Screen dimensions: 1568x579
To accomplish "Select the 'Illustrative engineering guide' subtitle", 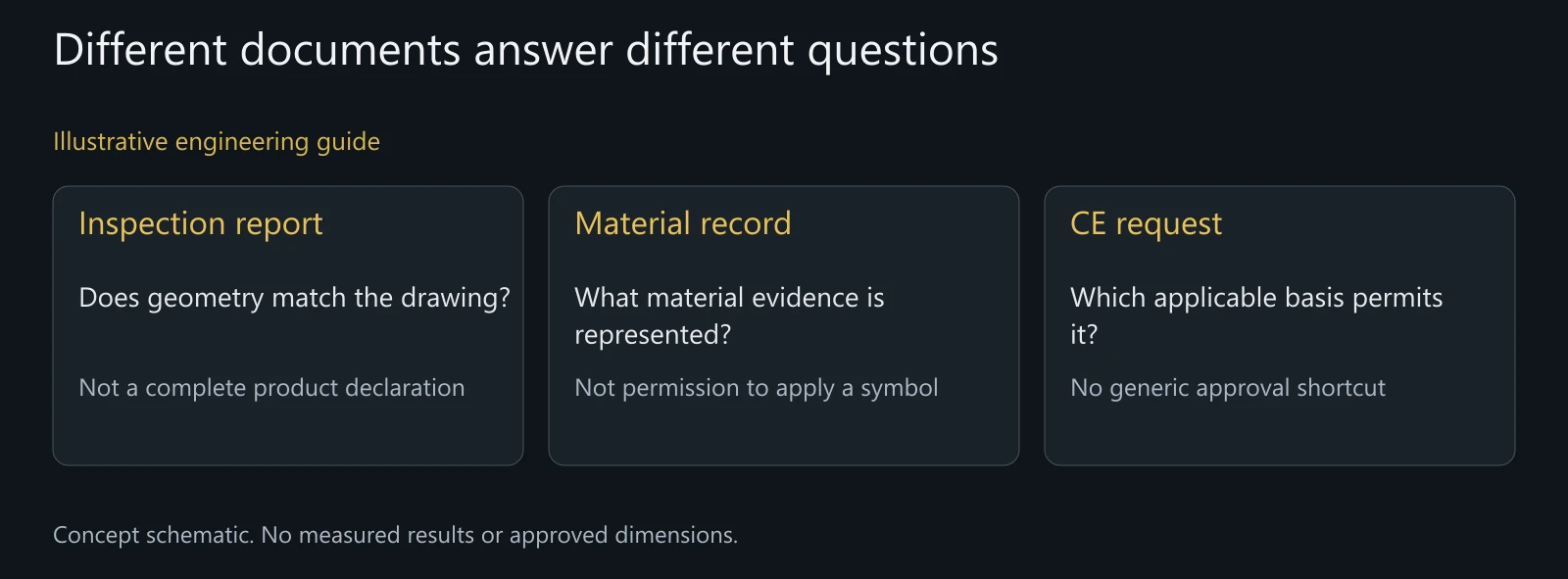I will point(217,142).
